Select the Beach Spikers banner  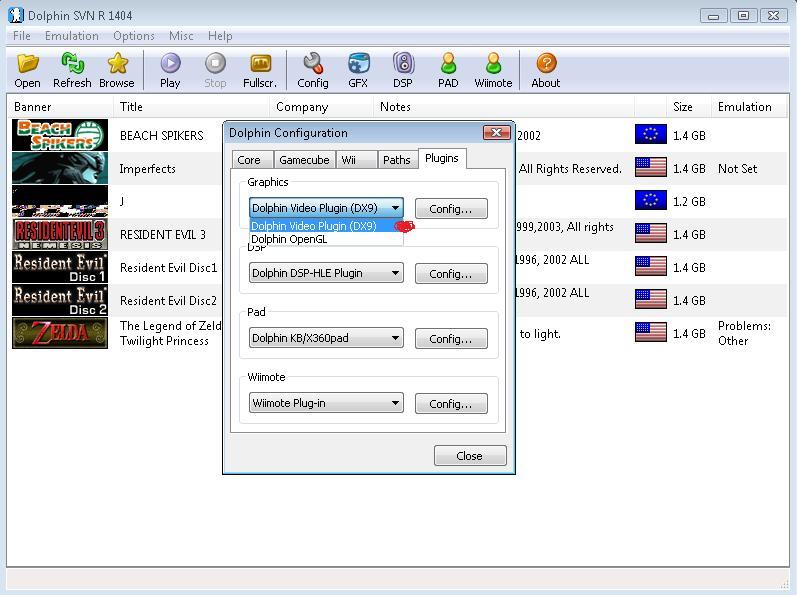[x=60, y=135]
